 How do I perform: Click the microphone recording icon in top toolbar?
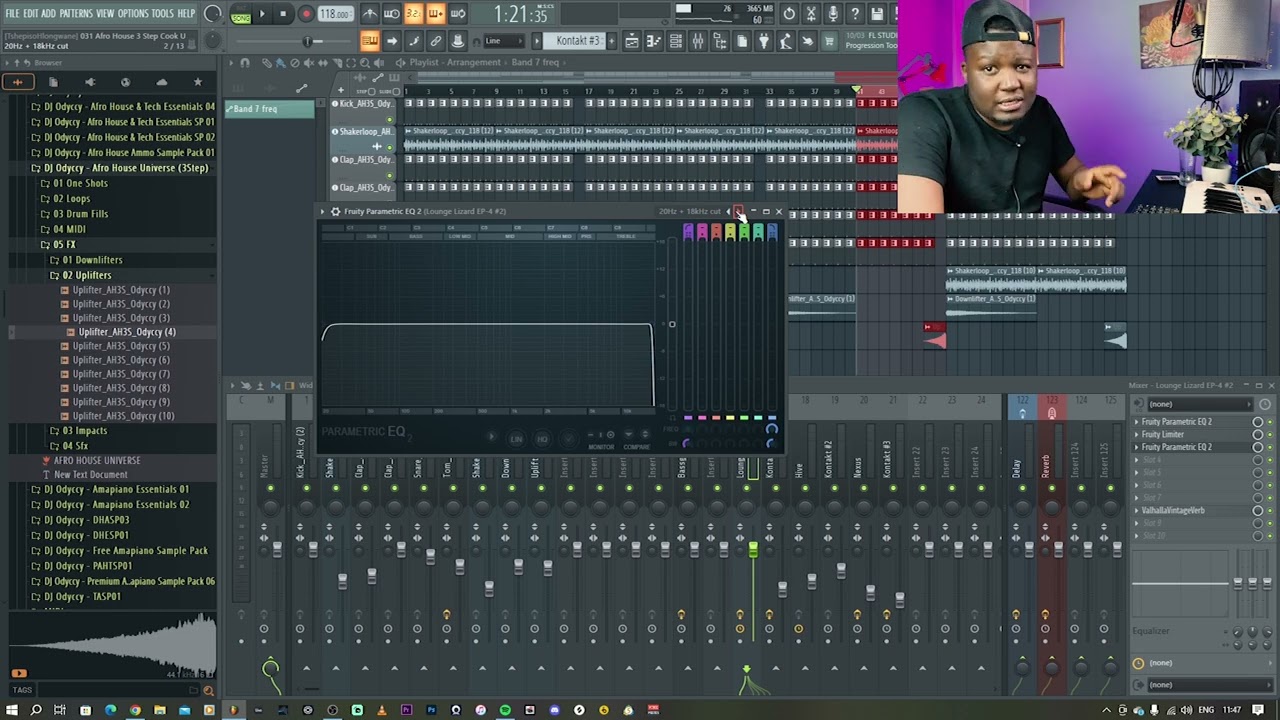833,14
